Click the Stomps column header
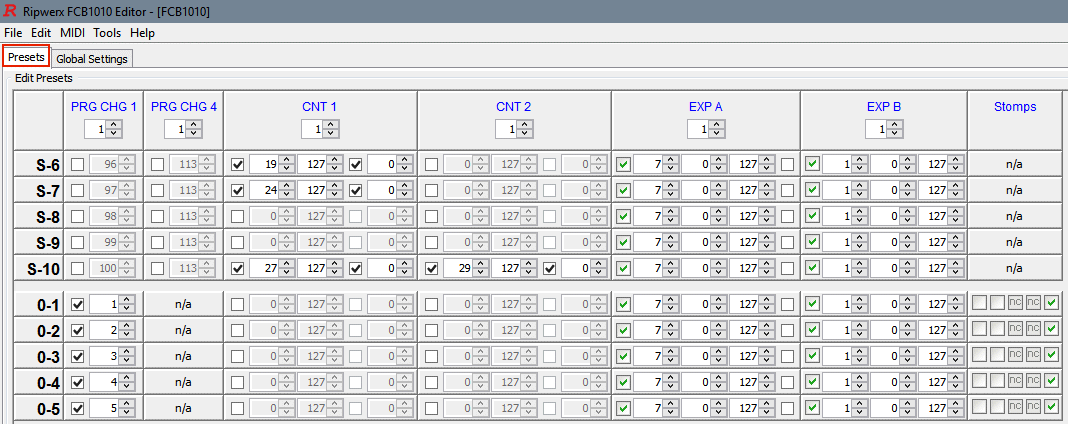 click(1015, 107)
